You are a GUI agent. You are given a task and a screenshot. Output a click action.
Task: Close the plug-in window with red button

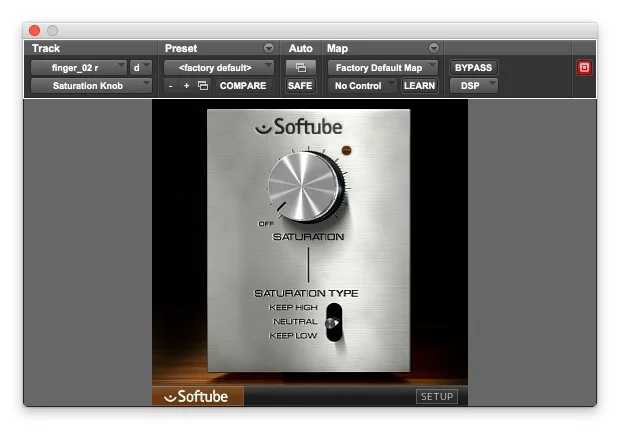point(35,30)
